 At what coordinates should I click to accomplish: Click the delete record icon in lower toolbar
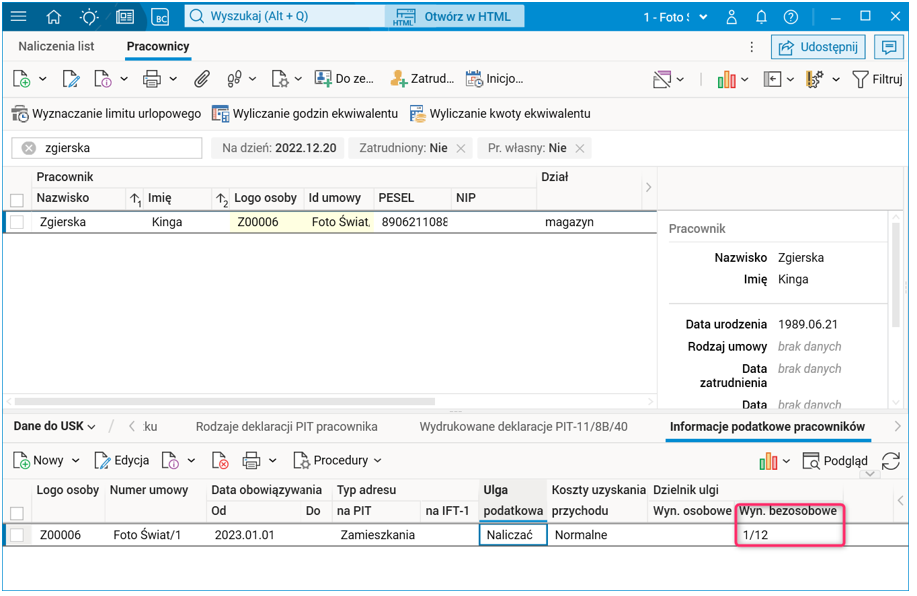[220, 461]
